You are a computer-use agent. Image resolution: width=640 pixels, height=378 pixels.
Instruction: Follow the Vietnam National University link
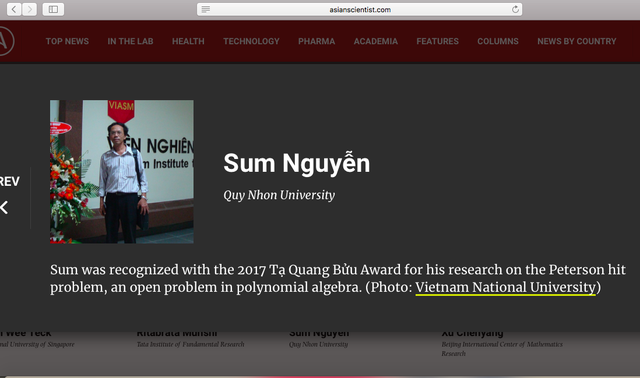coord(505,287)
